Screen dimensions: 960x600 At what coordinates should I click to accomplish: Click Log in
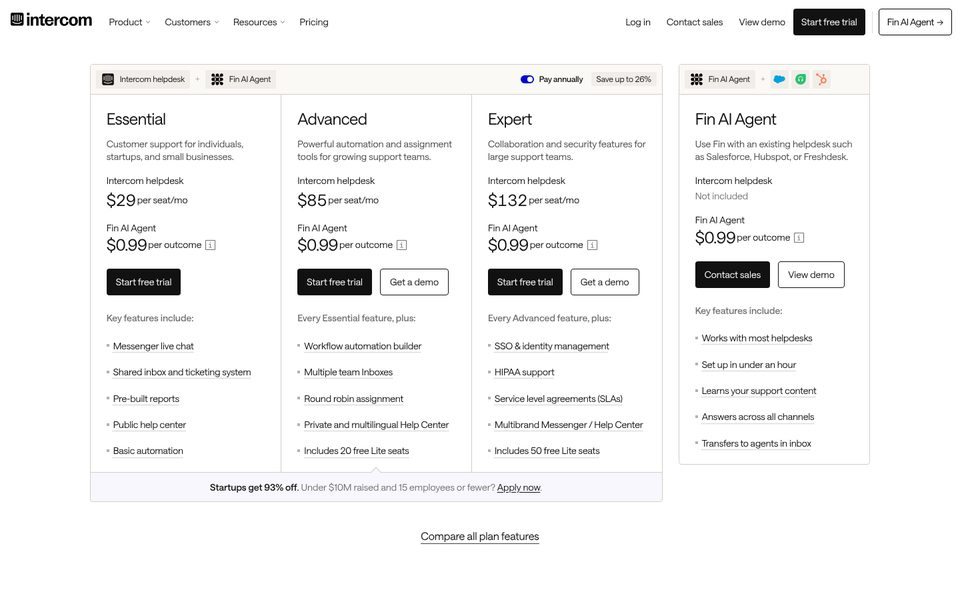(x=637, y=22)
